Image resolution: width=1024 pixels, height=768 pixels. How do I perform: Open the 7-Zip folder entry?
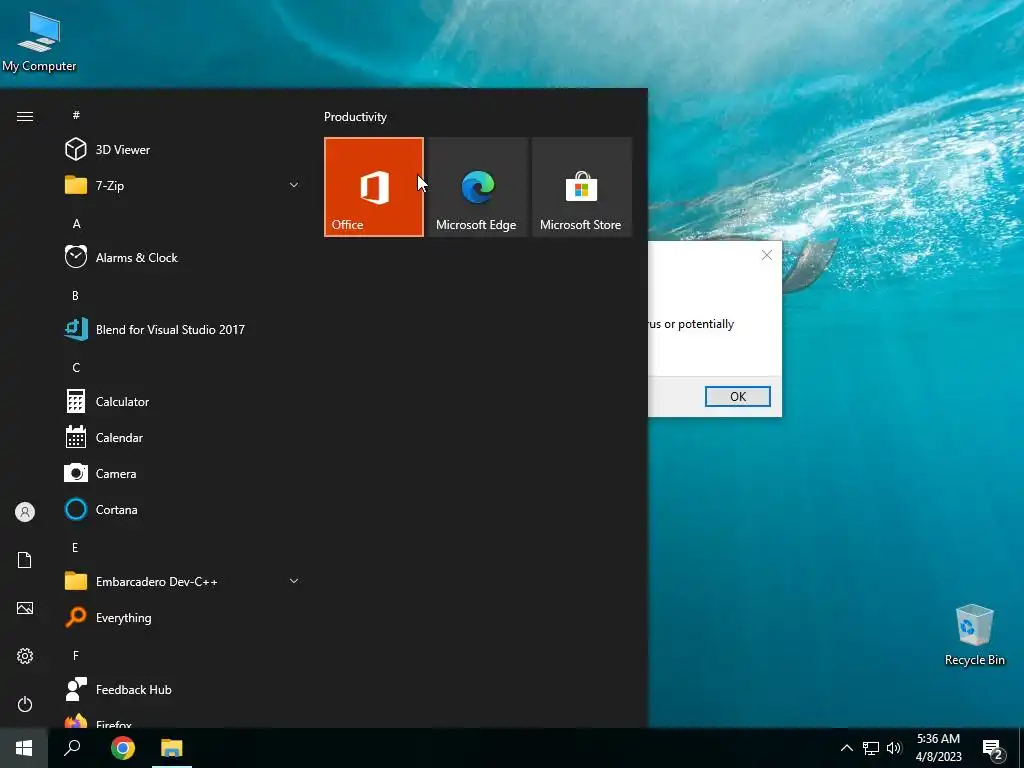[183, 185]
